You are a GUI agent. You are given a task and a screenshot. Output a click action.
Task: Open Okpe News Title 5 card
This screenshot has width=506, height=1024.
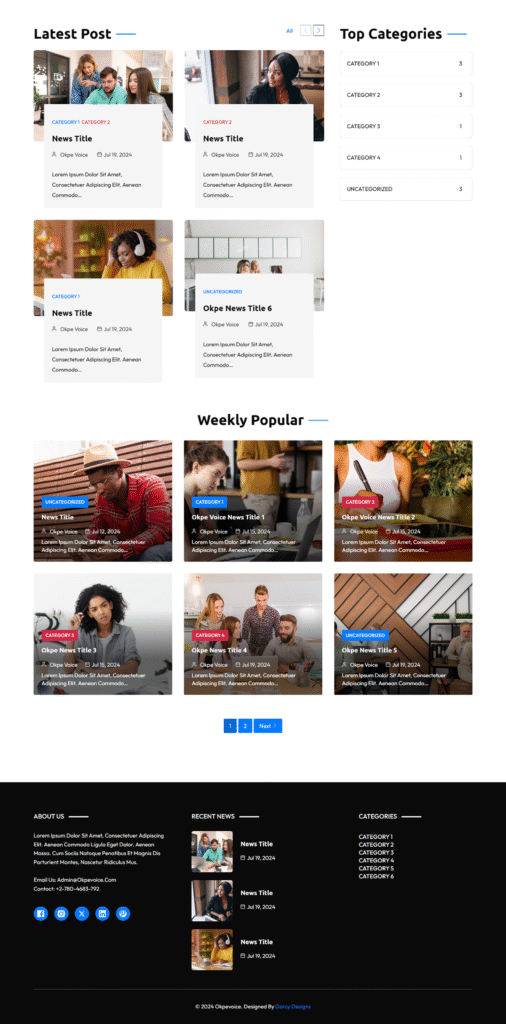[x=403, y=634]
